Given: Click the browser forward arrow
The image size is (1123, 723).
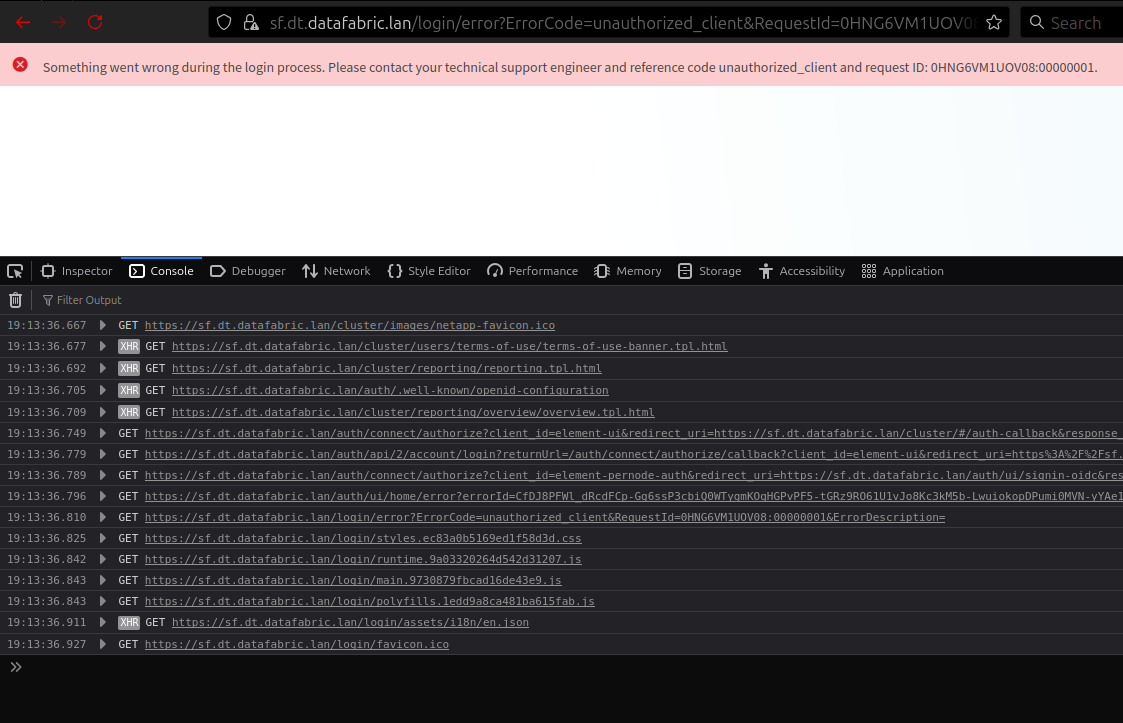Looking at the screenshot, I should point(59,22).
